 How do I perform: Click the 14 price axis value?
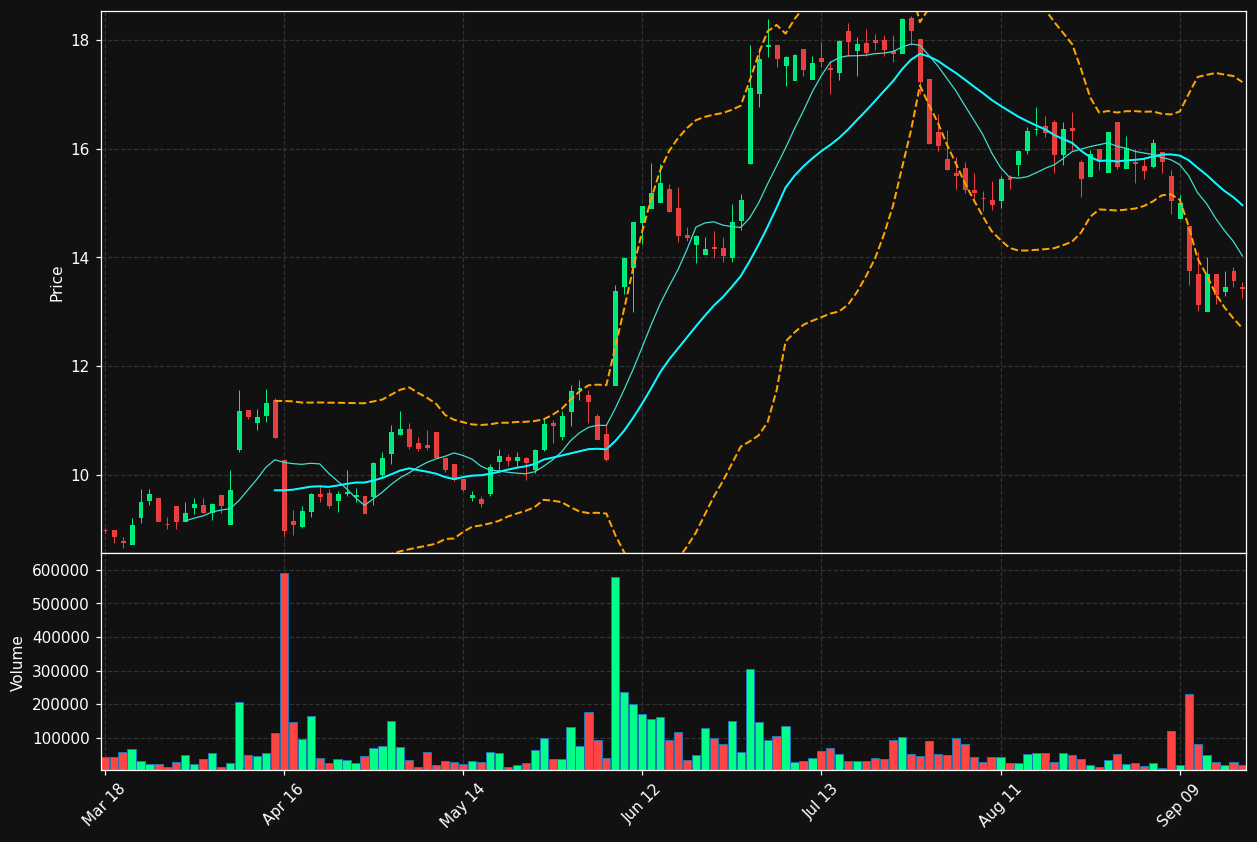[x=81, y=258]
